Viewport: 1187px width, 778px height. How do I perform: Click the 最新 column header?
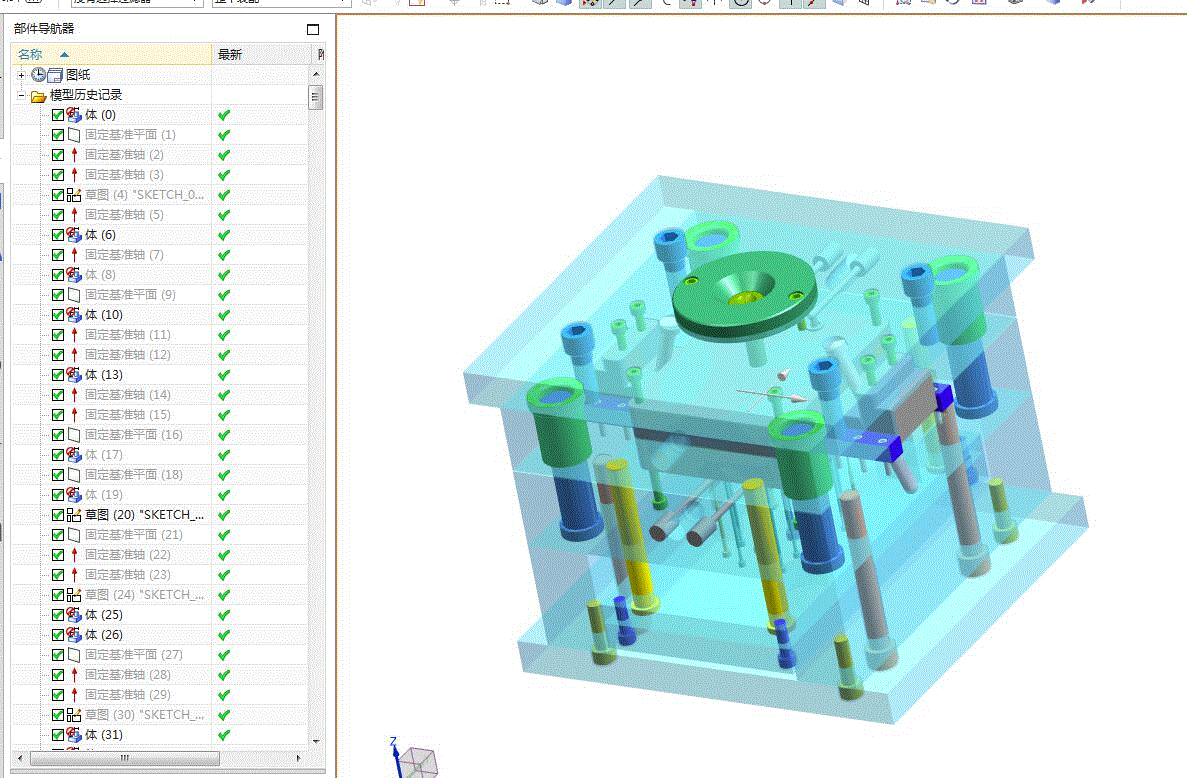pos(261,54)
